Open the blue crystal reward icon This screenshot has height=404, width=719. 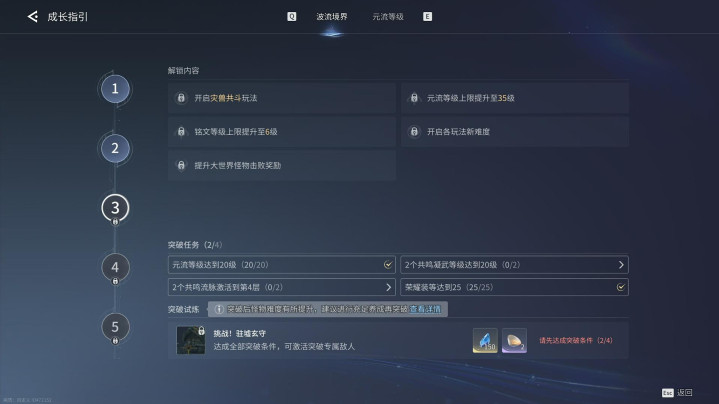point(485,341)
